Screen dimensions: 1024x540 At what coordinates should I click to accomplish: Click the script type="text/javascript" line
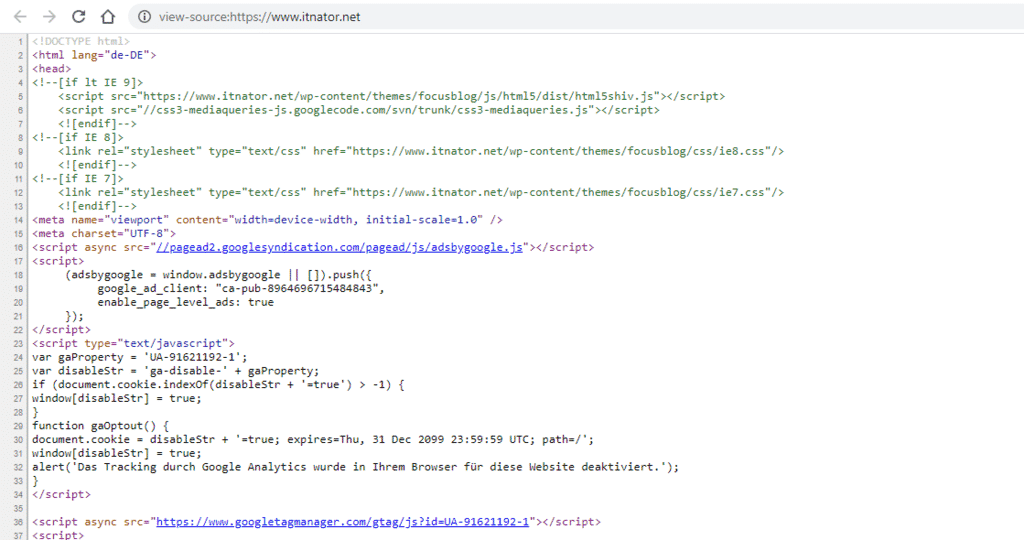coord(133,343)
